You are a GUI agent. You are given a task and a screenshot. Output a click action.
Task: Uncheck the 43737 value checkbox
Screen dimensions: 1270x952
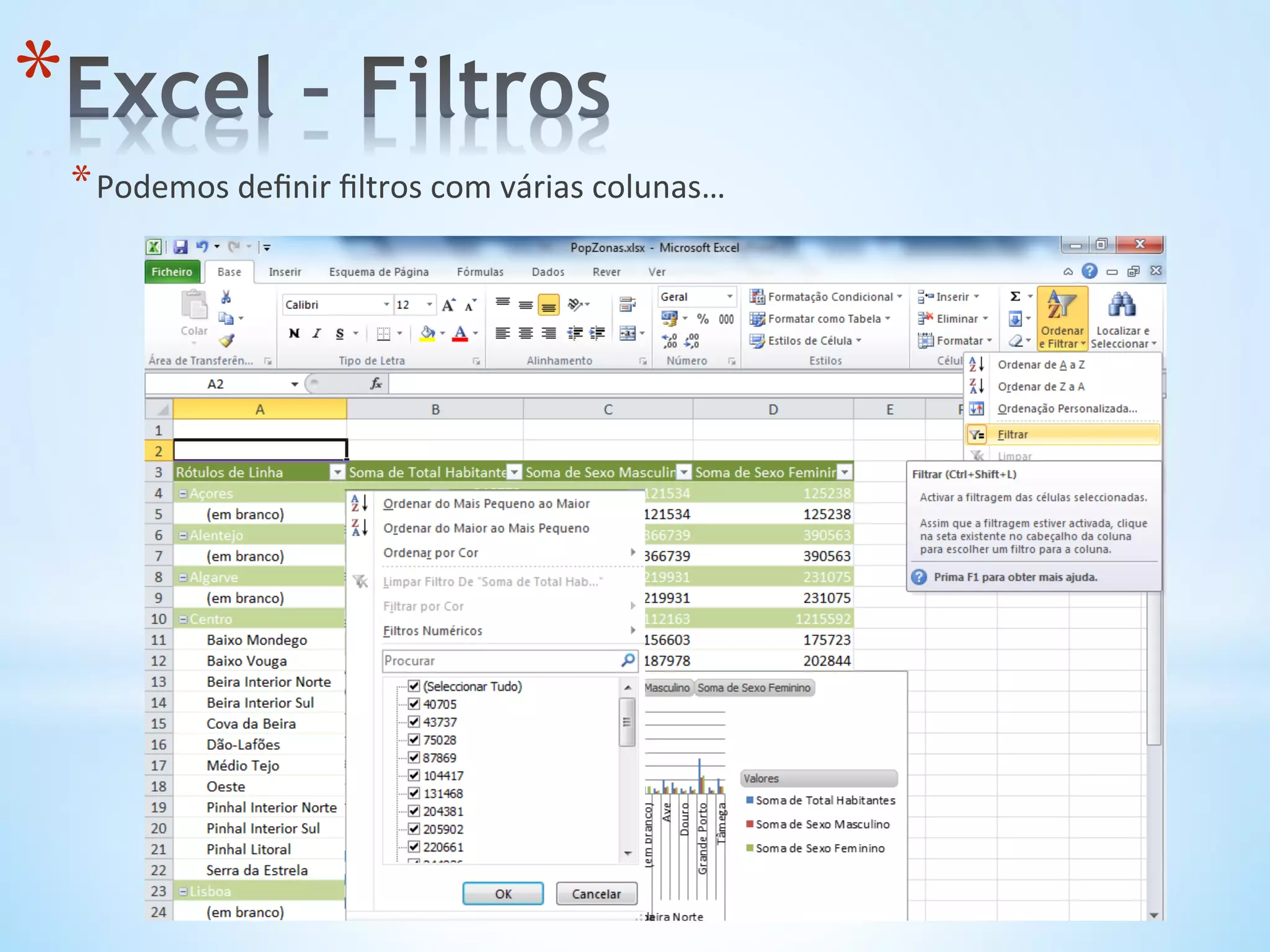tap(414, 722)
